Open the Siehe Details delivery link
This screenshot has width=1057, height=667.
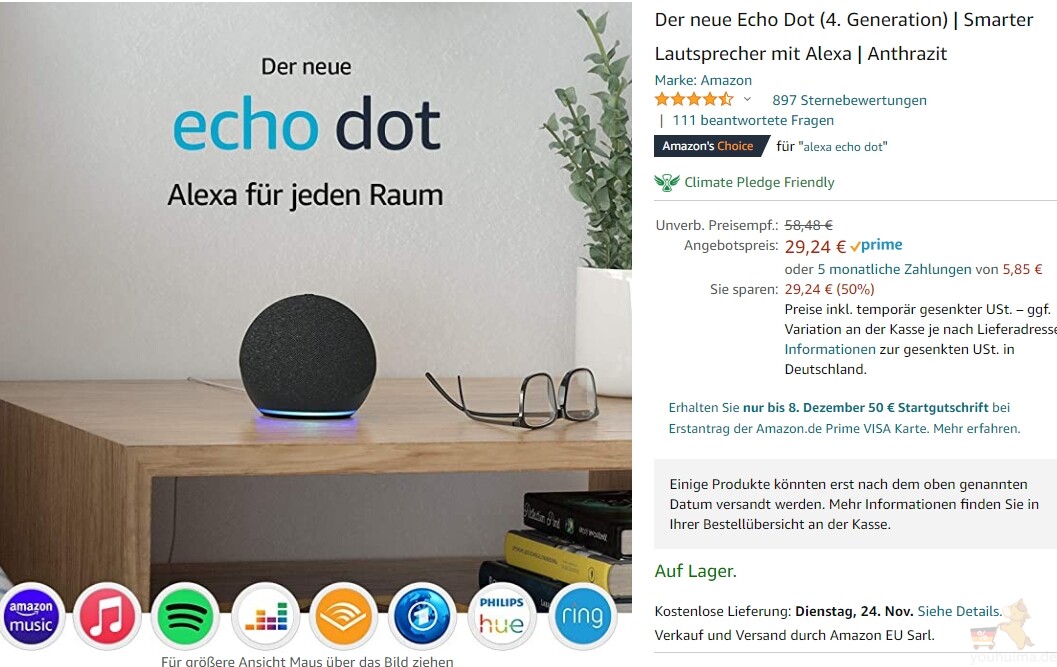pyautogui.click(x=960, y=611)
